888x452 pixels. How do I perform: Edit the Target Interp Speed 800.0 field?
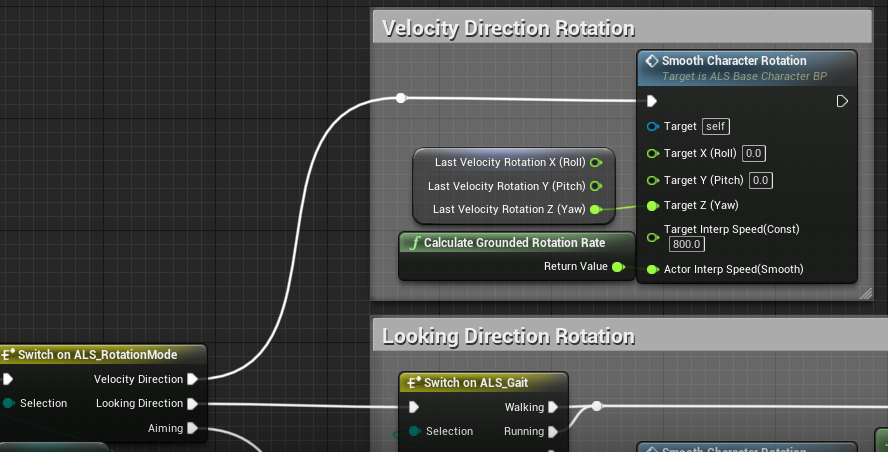(x=685, y=245)
